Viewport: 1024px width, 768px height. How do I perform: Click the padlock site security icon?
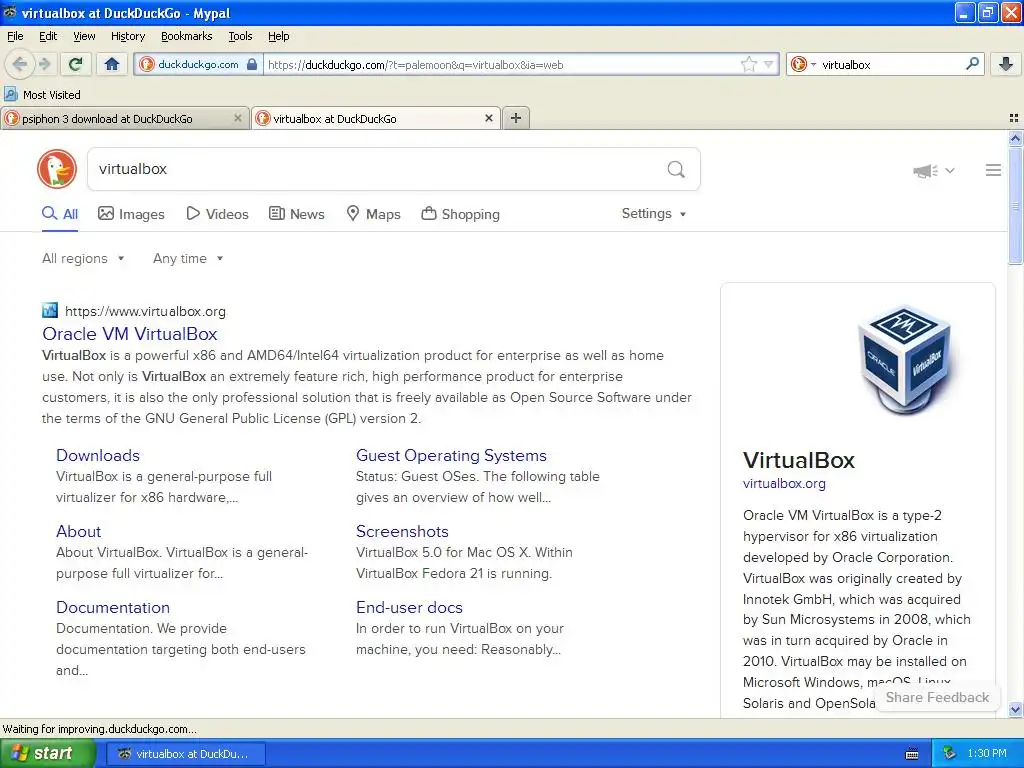pyautogui.click(x=252, y=64)
